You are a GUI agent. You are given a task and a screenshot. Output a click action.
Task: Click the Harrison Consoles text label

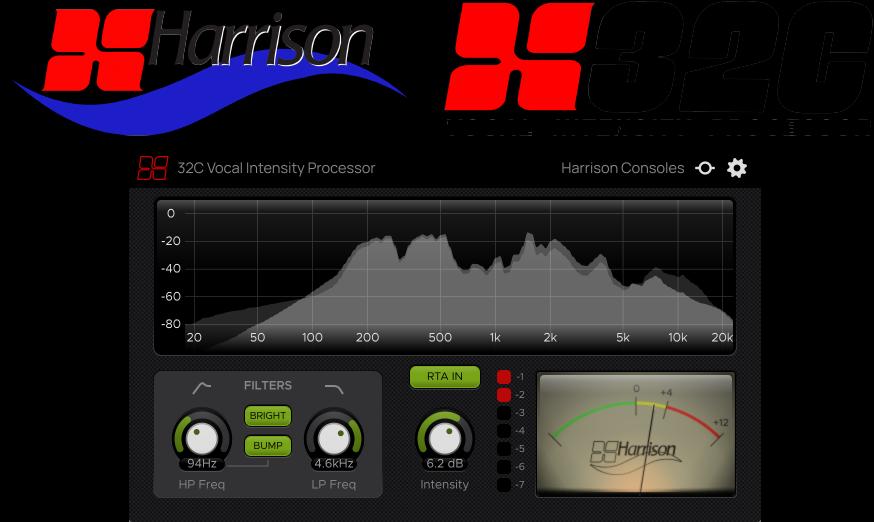(x=622, y=168)
